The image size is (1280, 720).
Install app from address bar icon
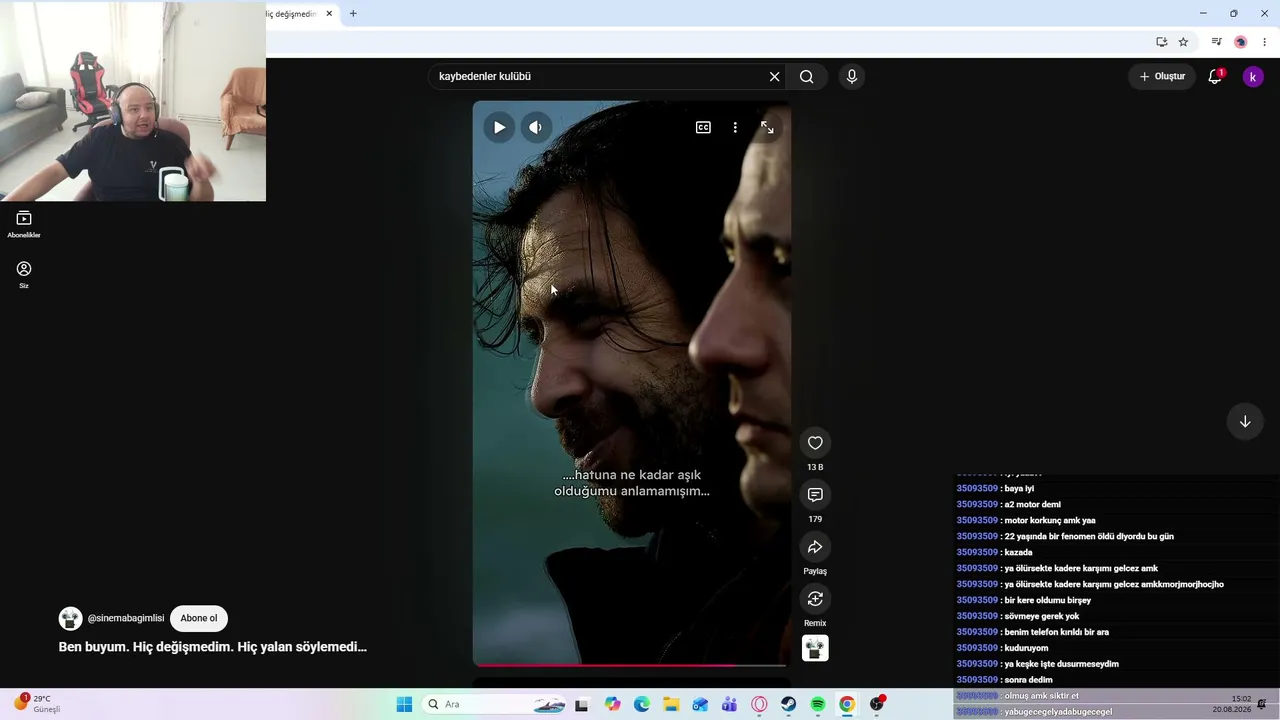point(1161,42)
